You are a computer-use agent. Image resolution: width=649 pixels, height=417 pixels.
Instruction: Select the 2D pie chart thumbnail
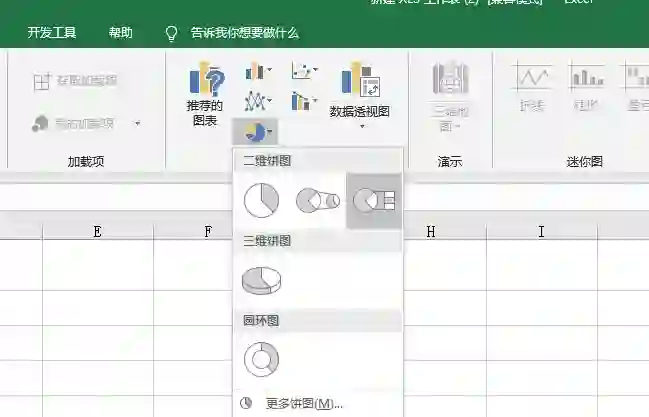261,200
